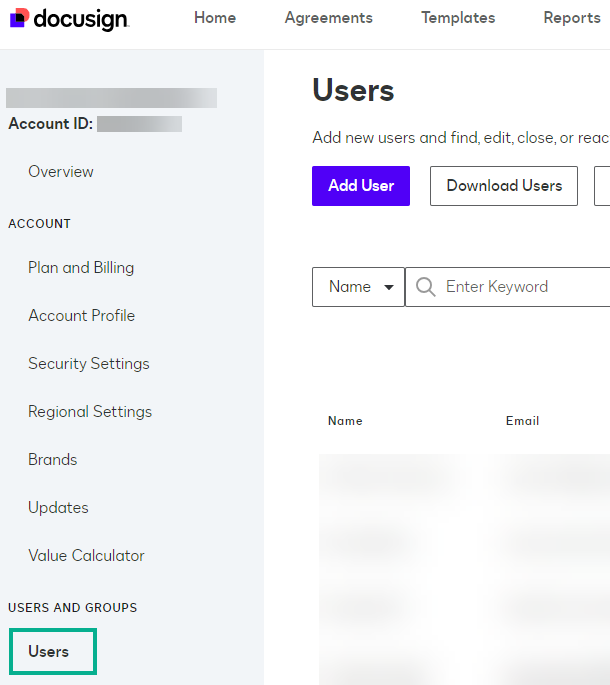Click the Download Users button
Viewport: 610px width, 685px height.
[x=504, y=186]
